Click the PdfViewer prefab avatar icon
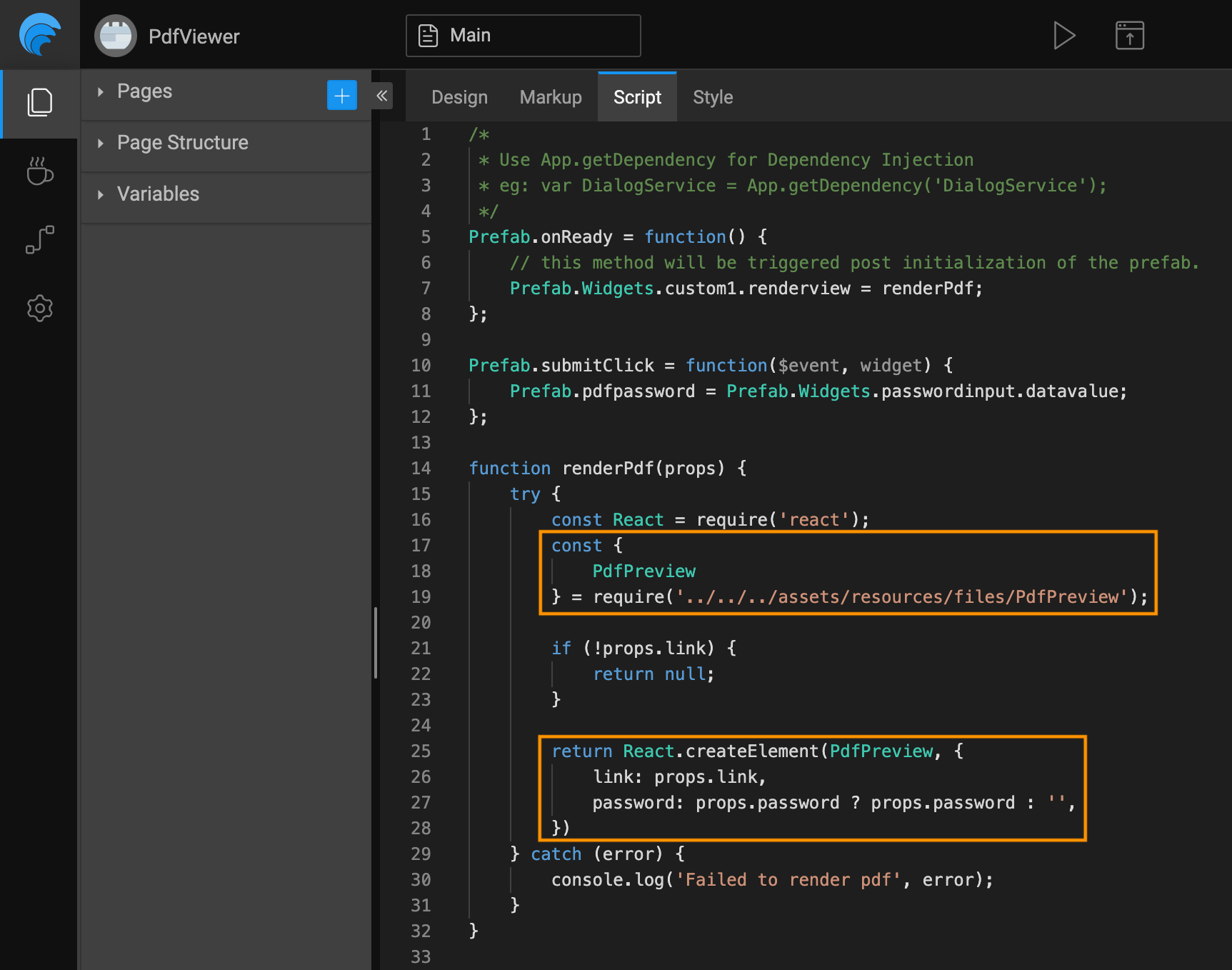 115,36
